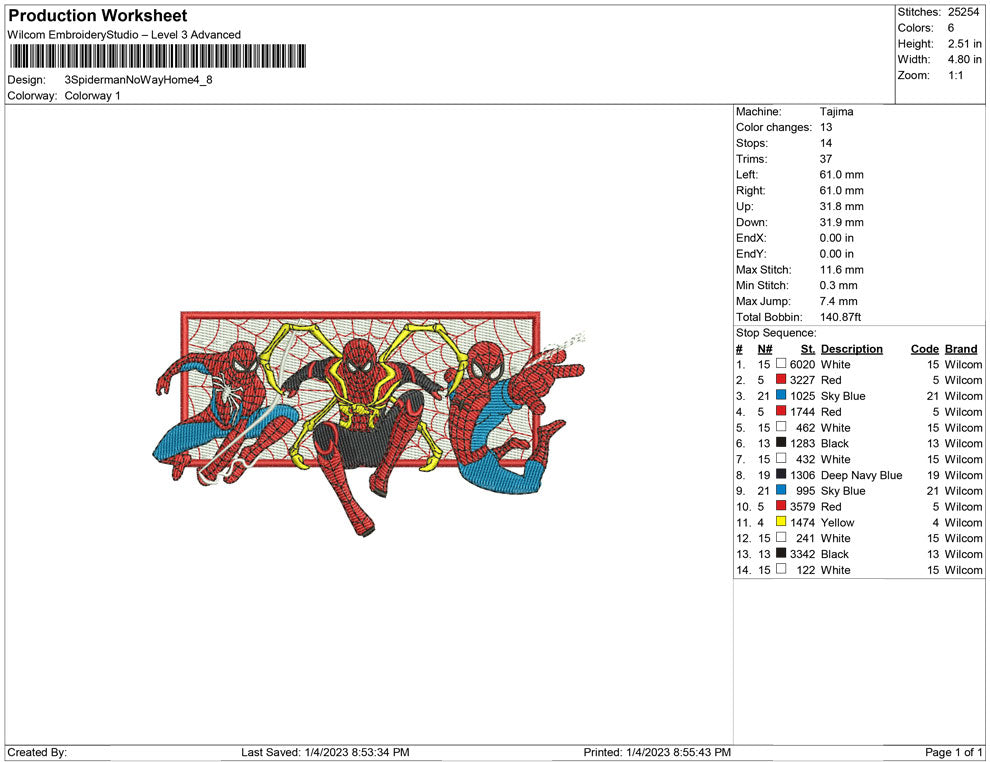Click the black swatch for thread 1283
This screenshot has height=762, width=990.
pyautogui.click(x=781, y=443)
